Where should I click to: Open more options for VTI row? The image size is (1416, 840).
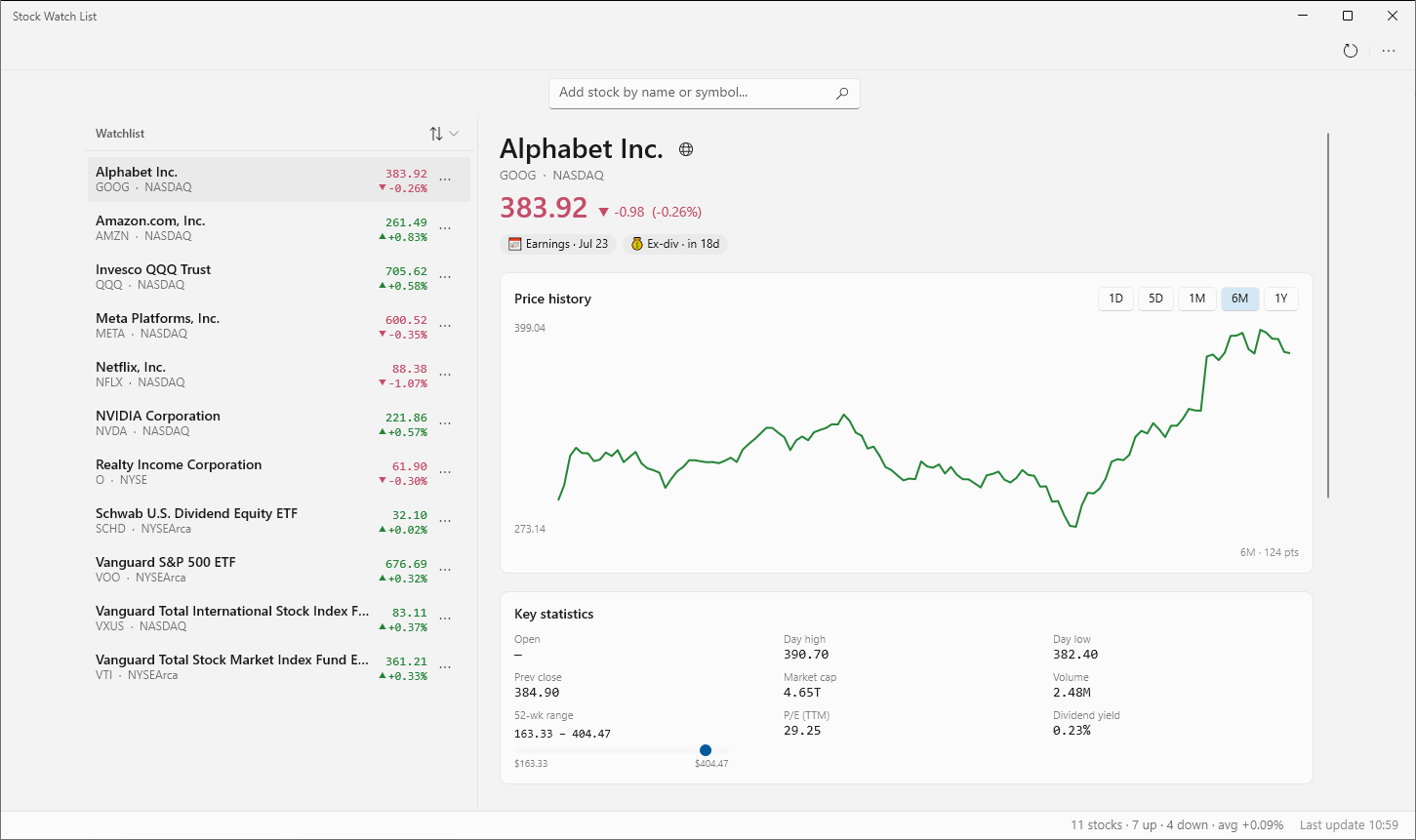tap(445, 667)
